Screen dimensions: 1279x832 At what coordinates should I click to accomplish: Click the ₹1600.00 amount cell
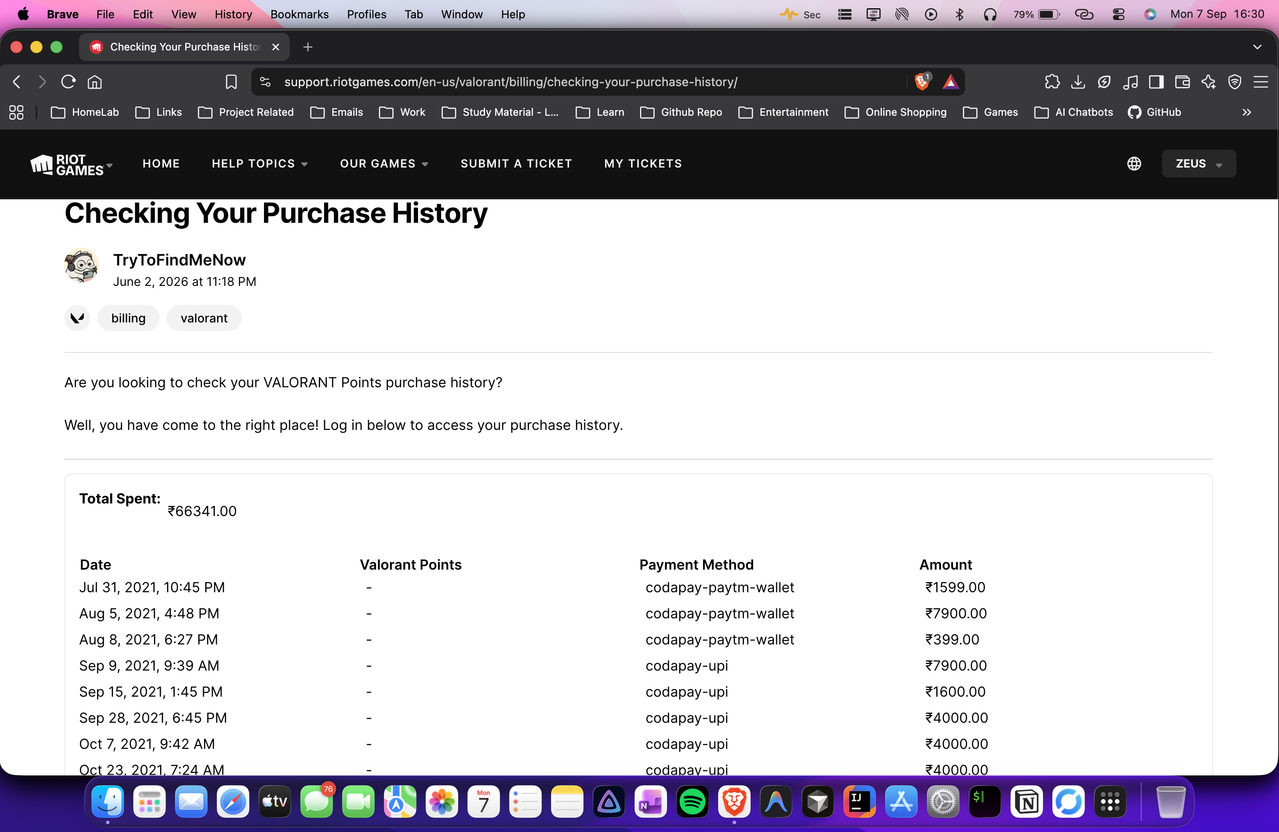[955, 691]
